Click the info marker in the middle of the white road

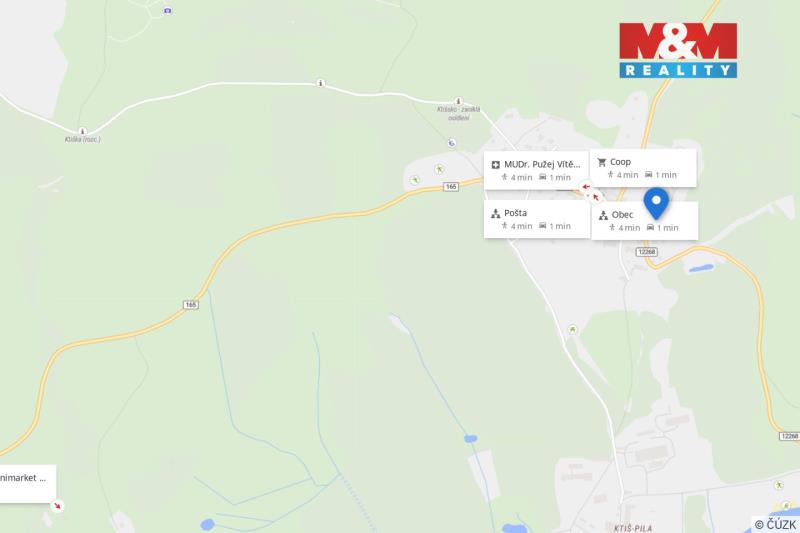(320, 83)
